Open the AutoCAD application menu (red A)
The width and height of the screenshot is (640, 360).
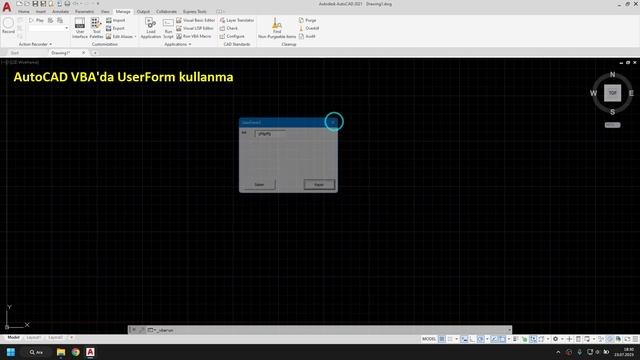pyautogui.click(x=7, y=7)
